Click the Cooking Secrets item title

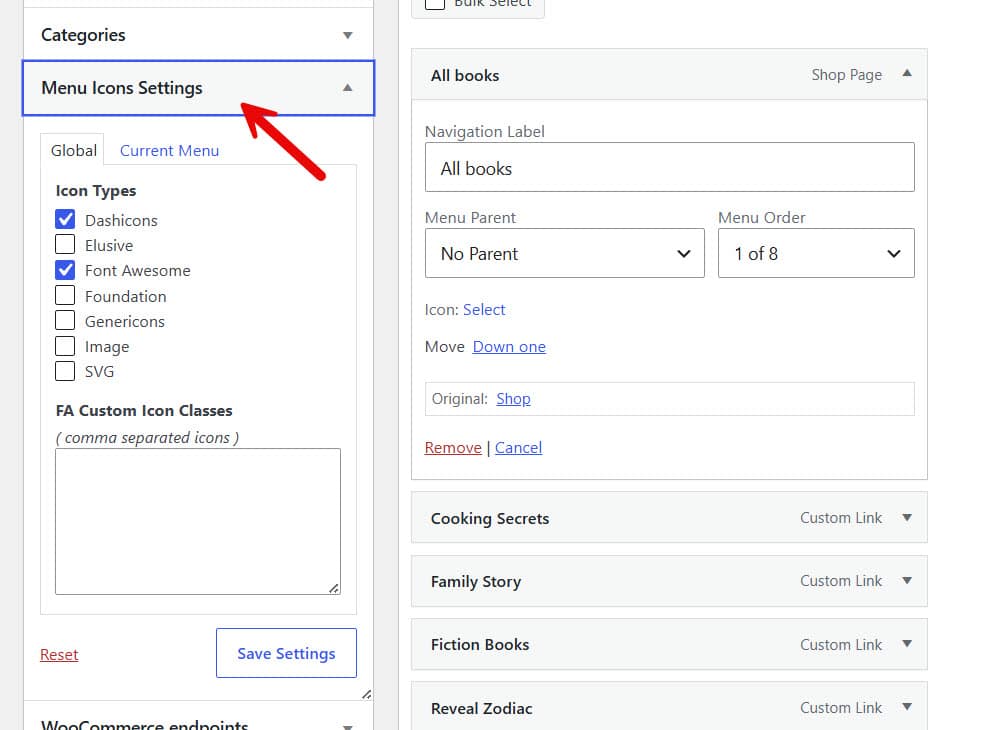tap(489, 518)
